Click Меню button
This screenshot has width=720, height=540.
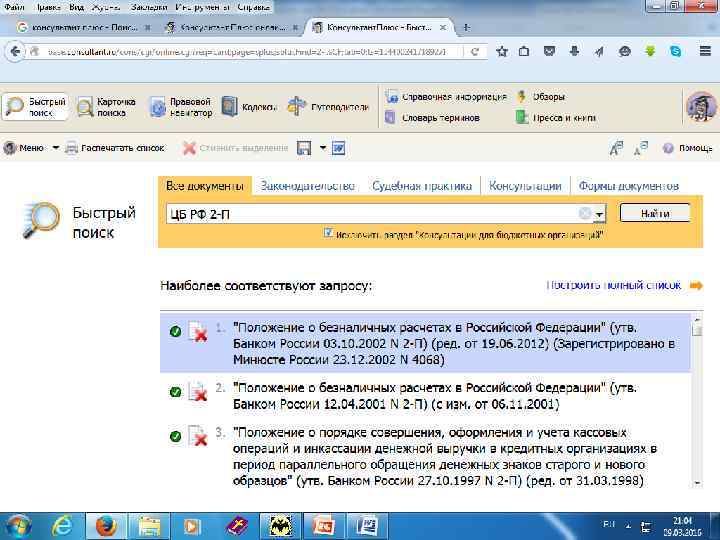31,148
